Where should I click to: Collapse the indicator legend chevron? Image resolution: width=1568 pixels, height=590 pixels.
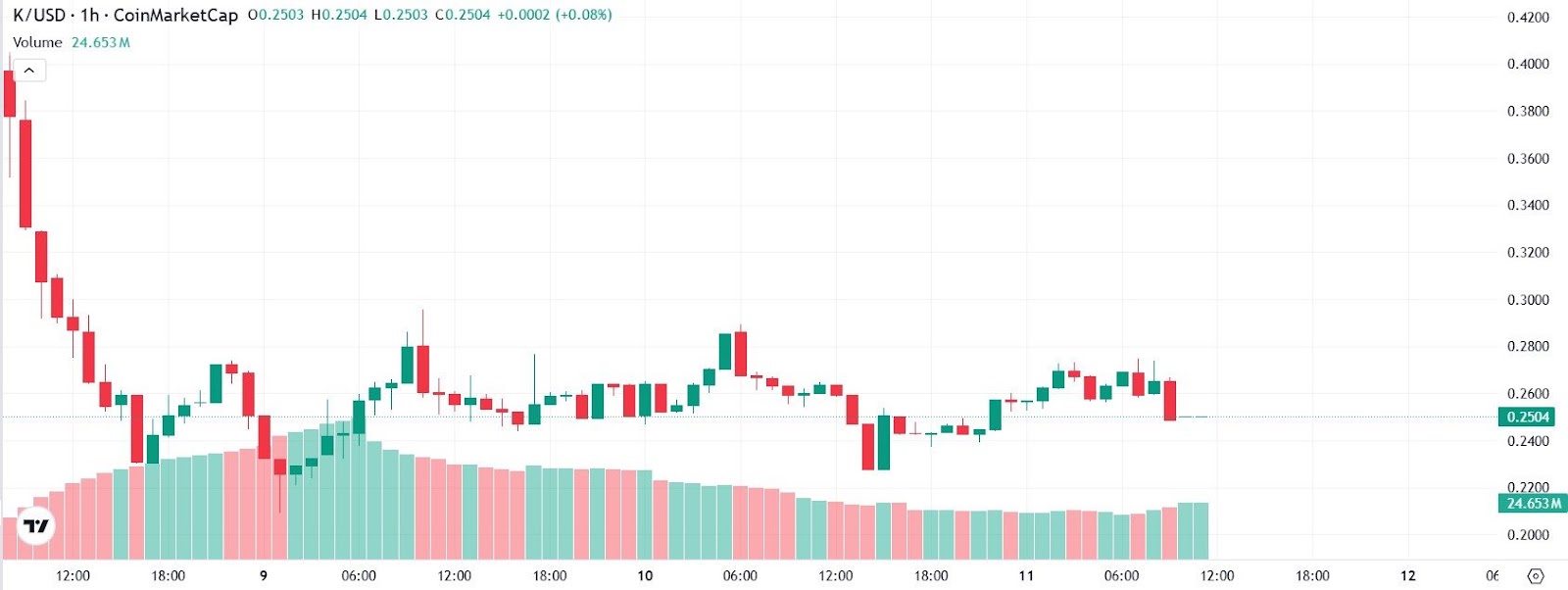tap(29, 71)
